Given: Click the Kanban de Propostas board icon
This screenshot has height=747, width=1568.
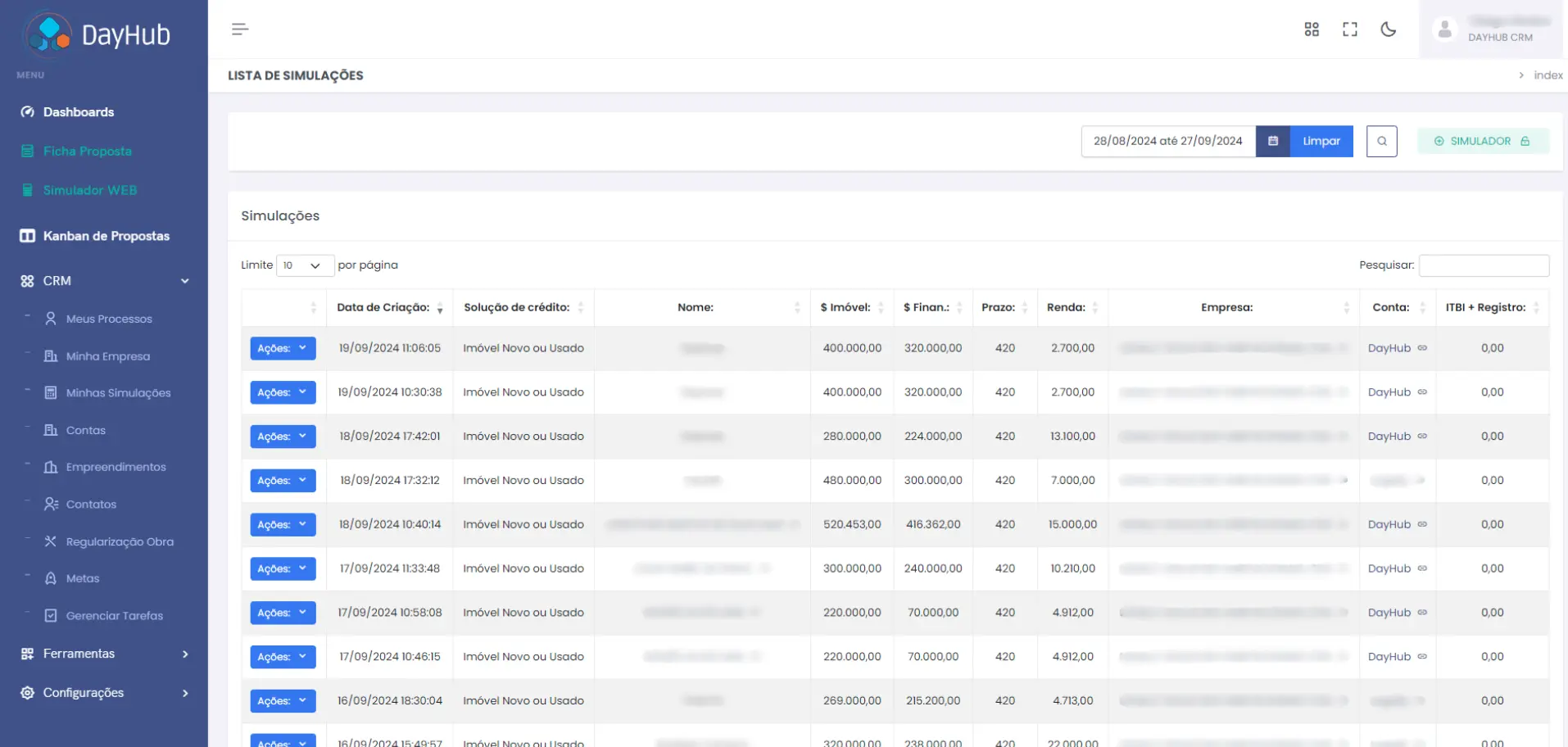Looking at the screenshot, I should coord(27,236).
